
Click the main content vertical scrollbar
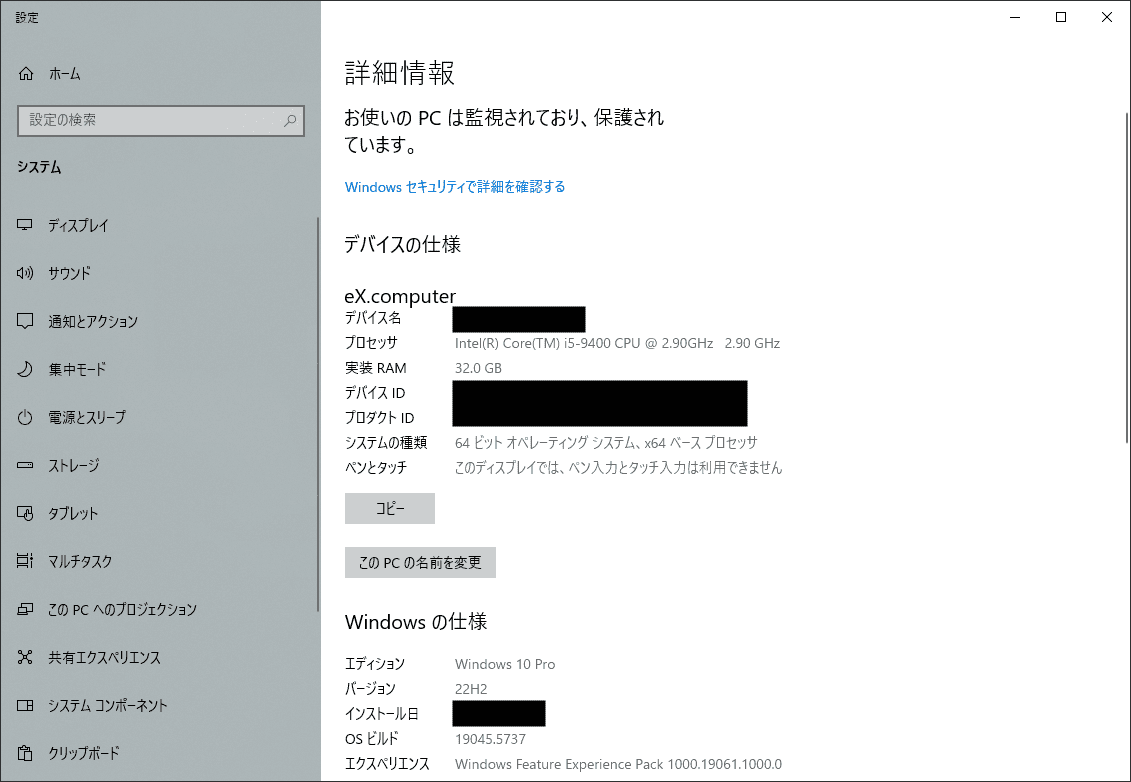(x=1127, y=280)
